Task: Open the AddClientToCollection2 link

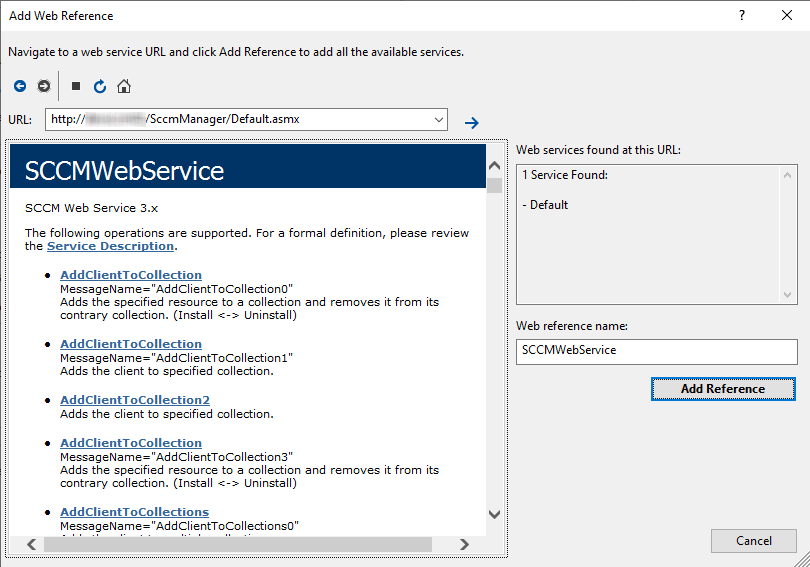Action: click(x=135, y=400)
